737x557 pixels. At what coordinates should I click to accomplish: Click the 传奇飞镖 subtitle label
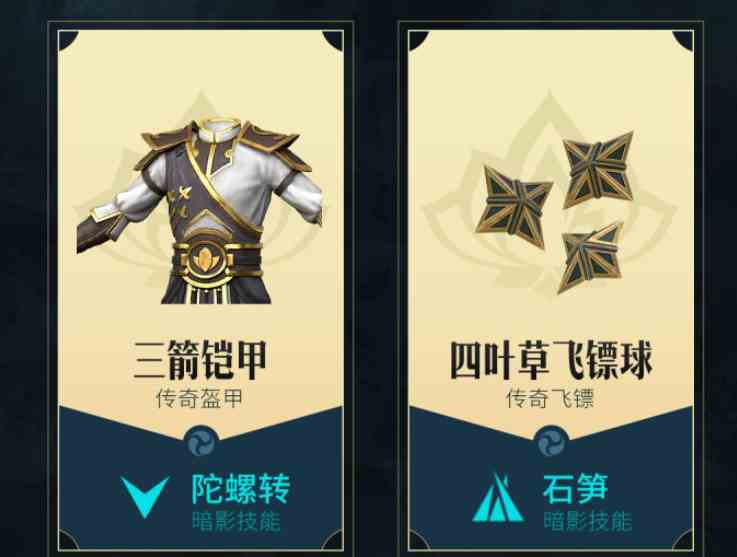tap(550, 399)
